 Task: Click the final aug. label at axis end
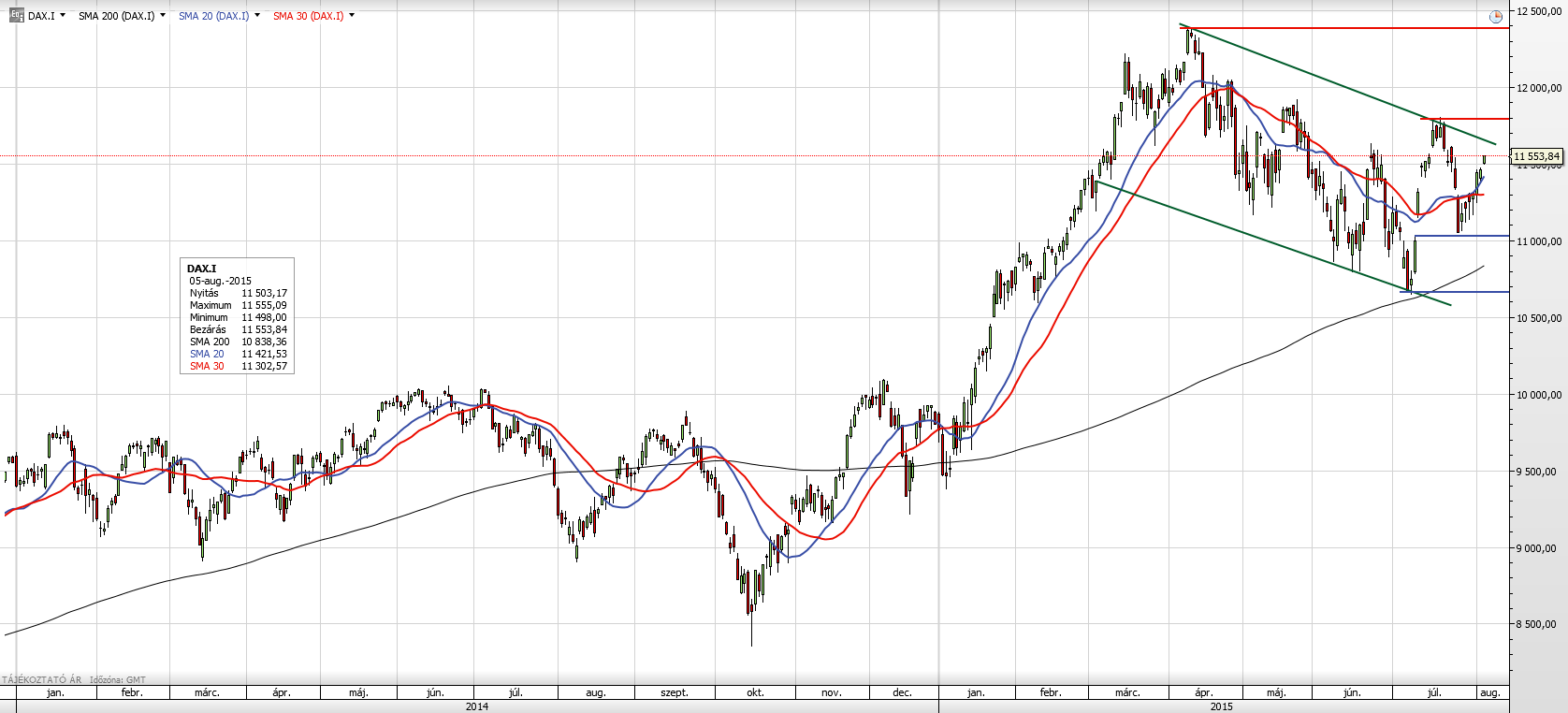(1490, 693)
